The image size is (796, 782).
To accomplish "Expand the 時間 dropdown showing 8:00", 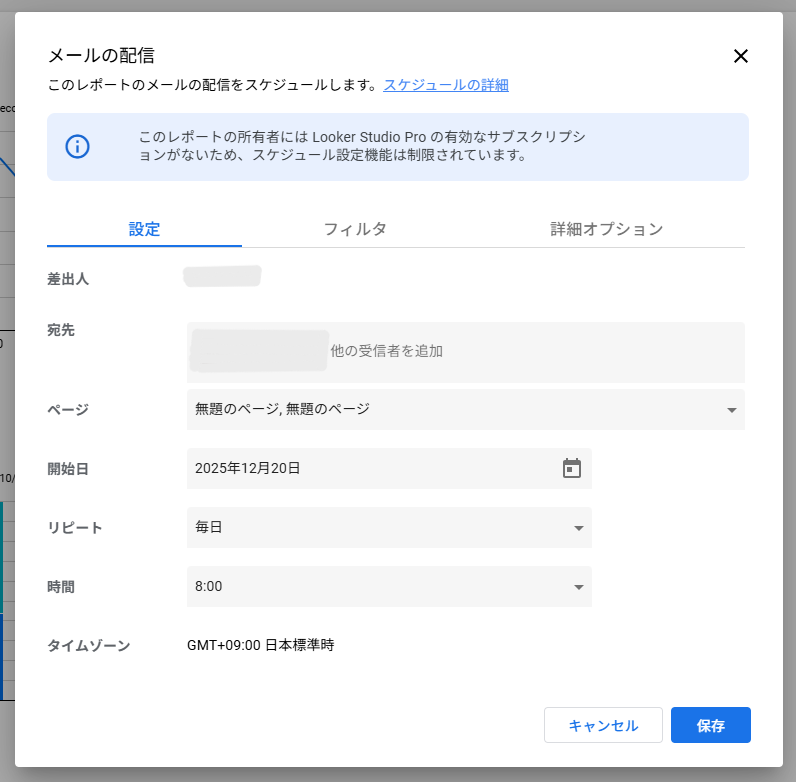I will (x=380, y=586).
